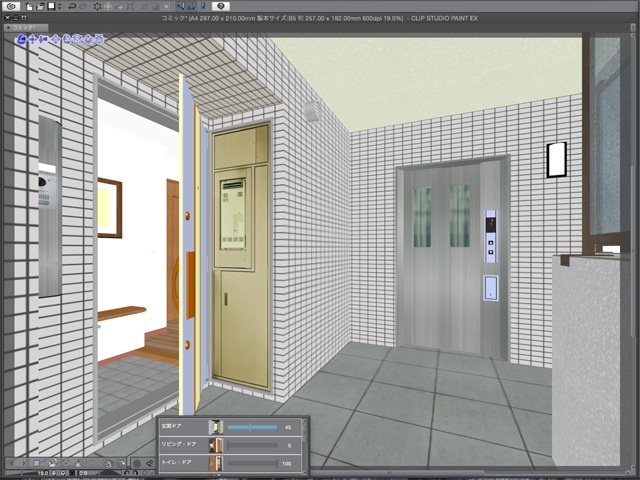Screen dimensions: 640x480
Task: Click the dotted-circle clear icon in toolbar
Action: click(98, 7)
